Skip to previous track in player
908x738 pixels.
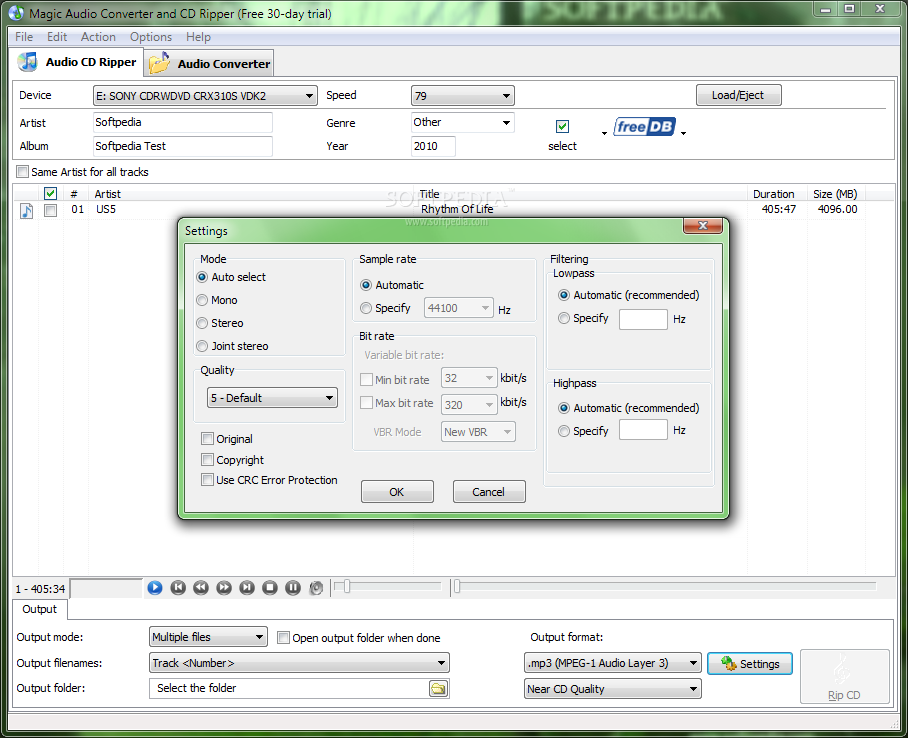tap(178, 588)
